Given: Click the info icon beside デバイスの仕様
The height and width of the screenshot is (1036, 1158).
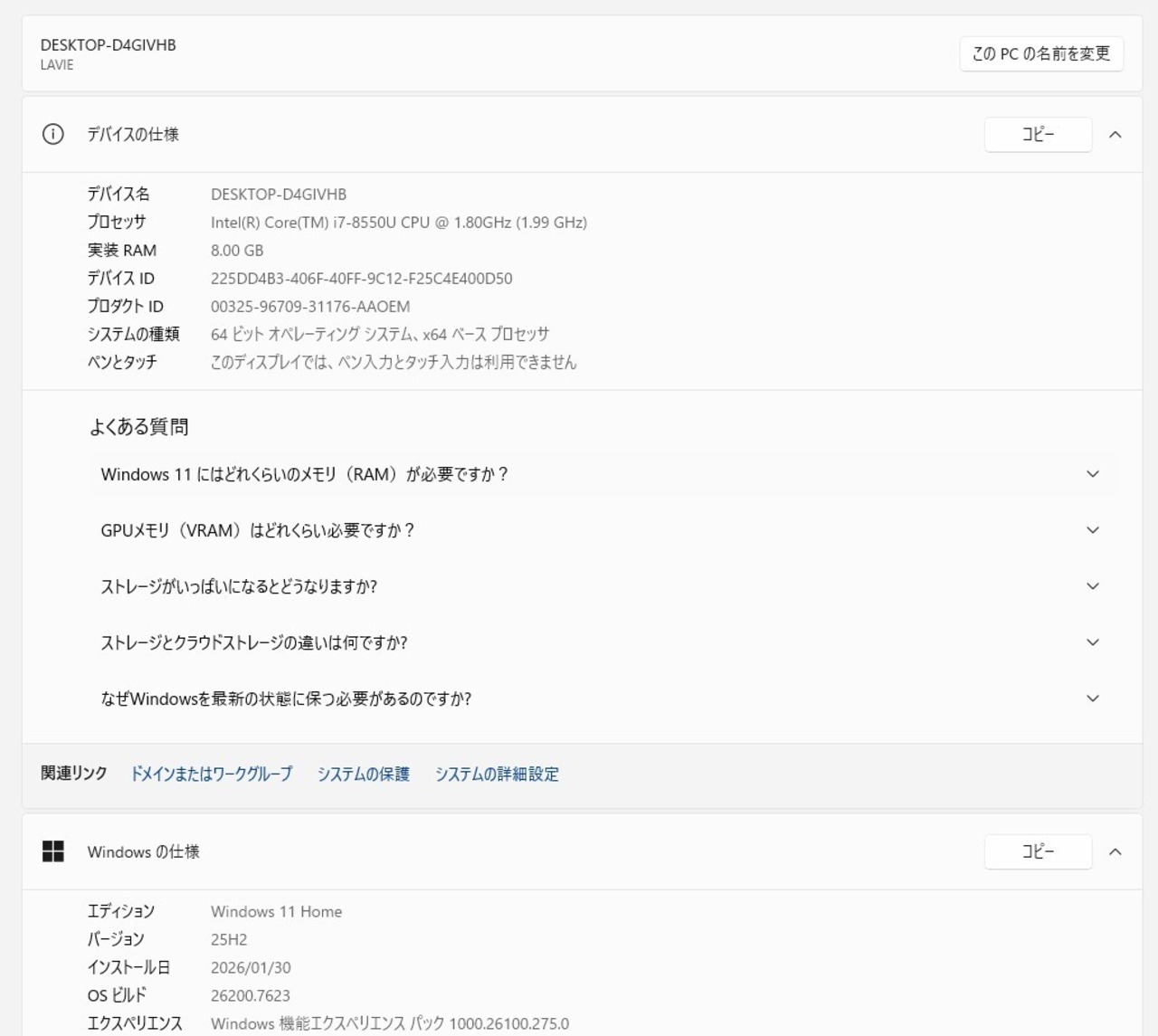Looking at the screenshot, I should 53,135.
